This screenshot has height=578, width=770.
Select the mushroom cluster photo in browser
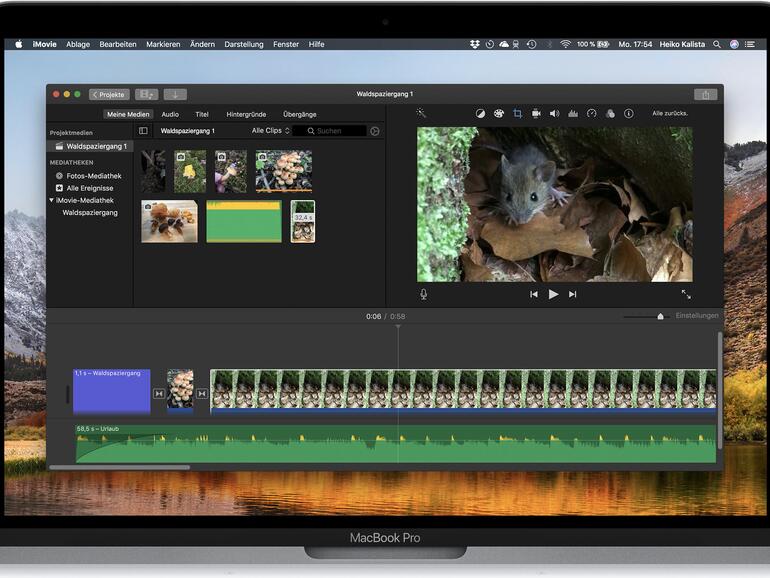coord(284,171)
